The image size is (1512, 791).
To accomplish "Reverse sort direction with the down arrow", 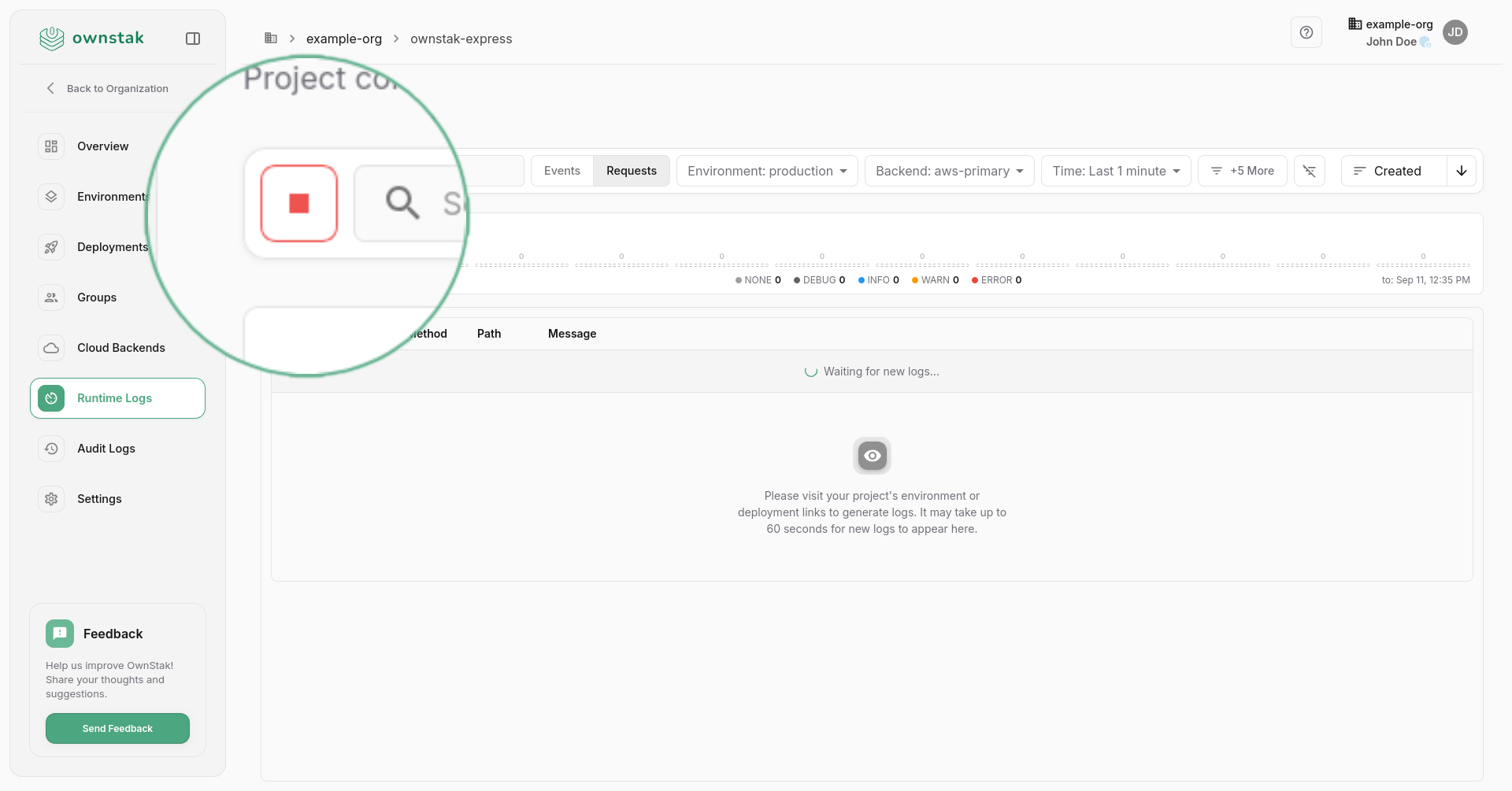I will pyautogui.click(x=1462, y=171).
